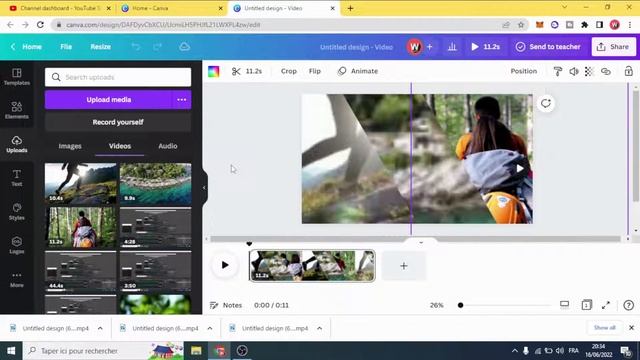This screenshot has height=360, width=640.
Task: Open the Templates sidebar panel
Action: (x=17, y=76)
